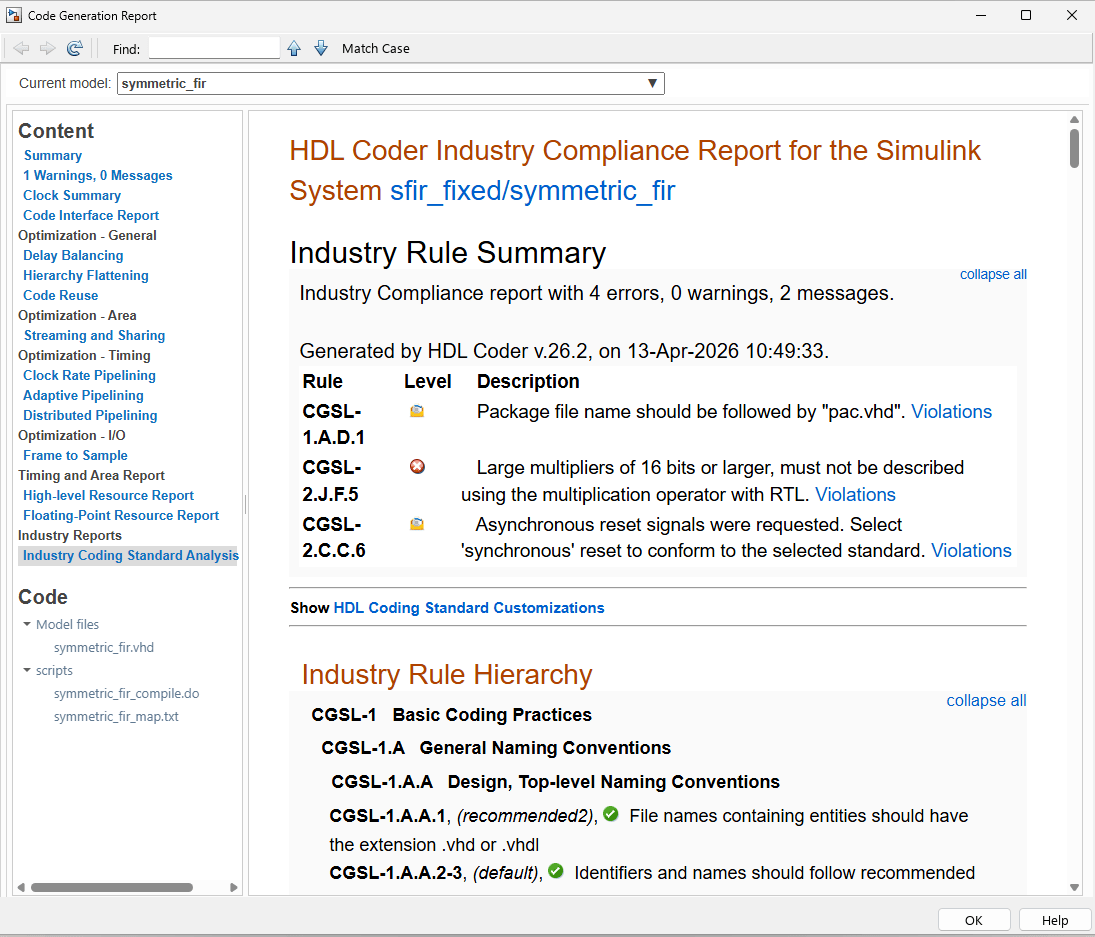Open the Summary section
The height and width of the screenshot is (937, 1095).
point(52,155)
